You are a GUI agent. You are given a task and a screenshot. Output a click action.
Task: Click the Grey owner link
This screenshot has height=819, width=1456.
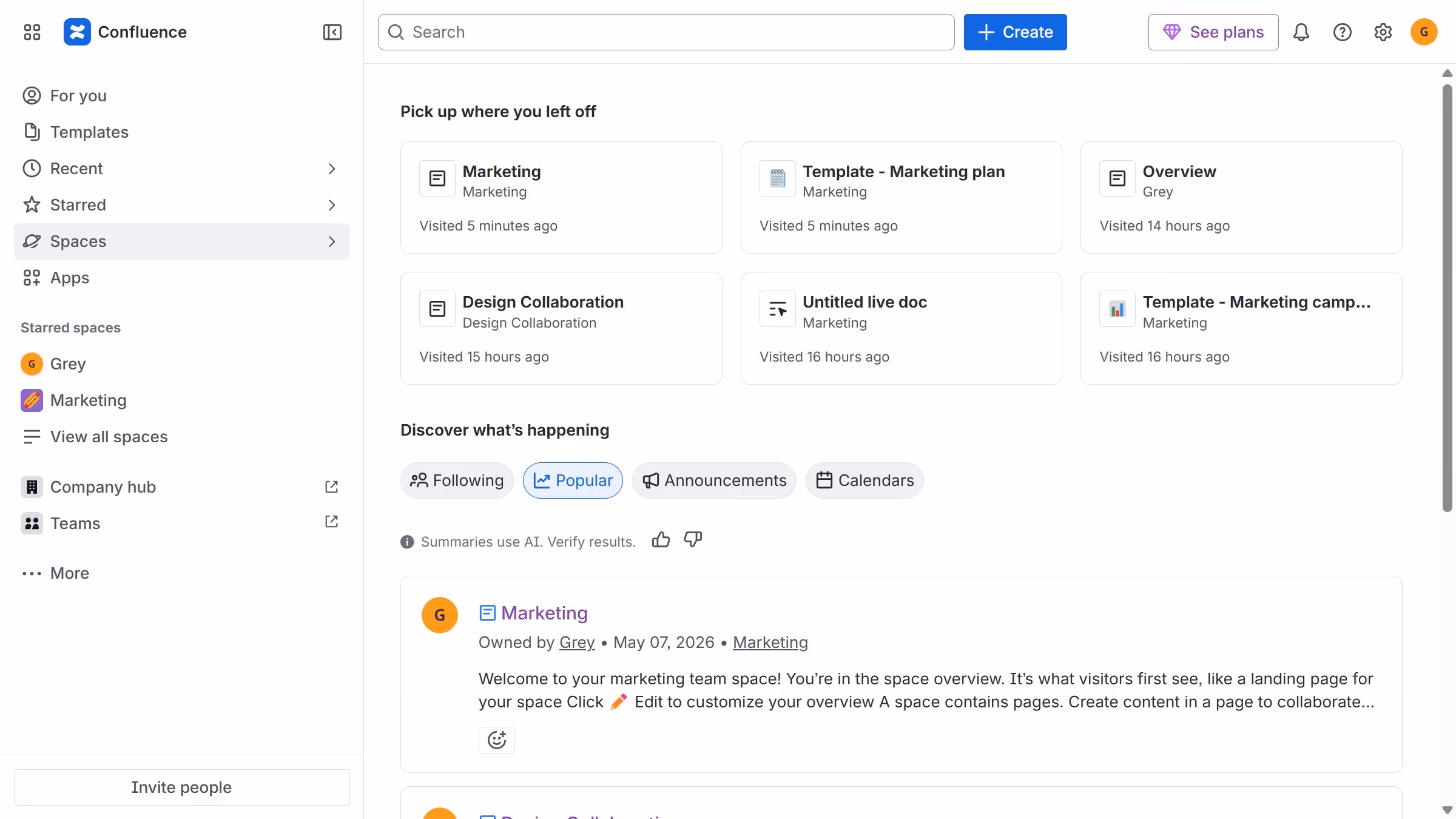click(x=577, y=642)
